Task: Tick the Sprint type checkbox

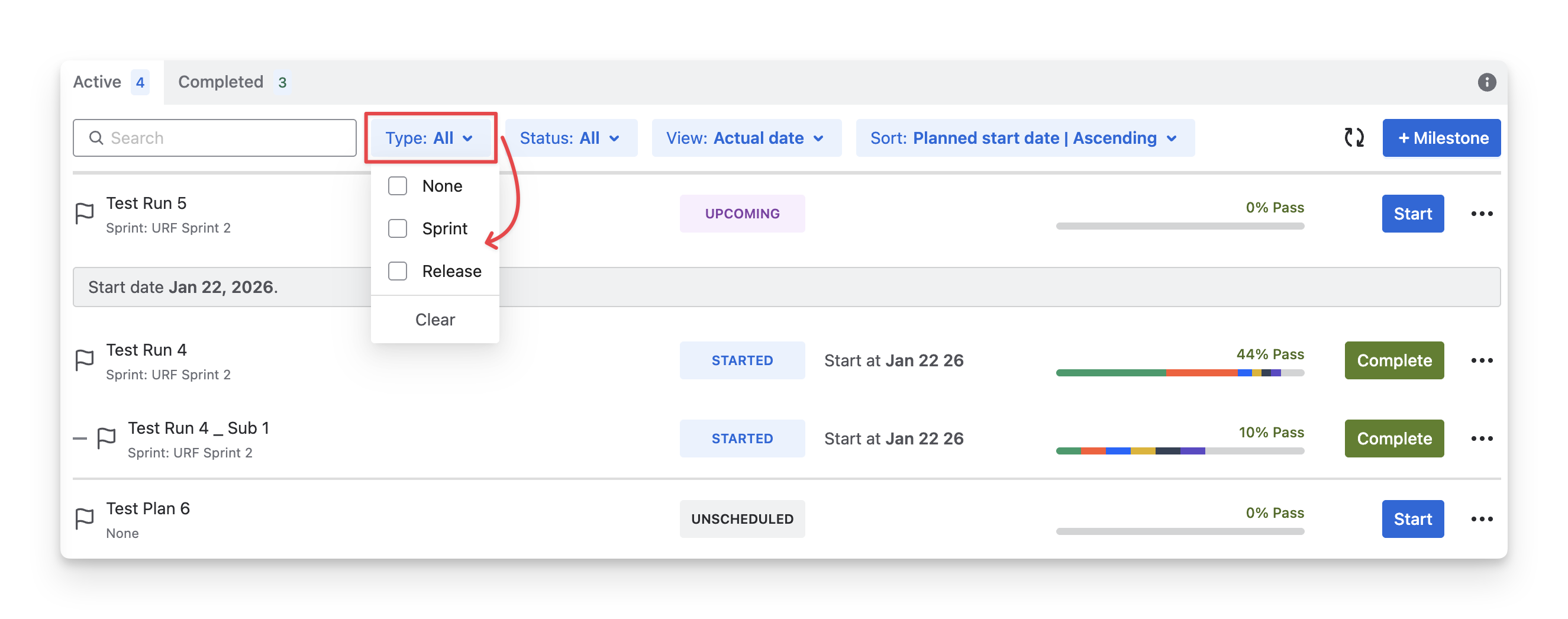Action: (x=398, y=228)
